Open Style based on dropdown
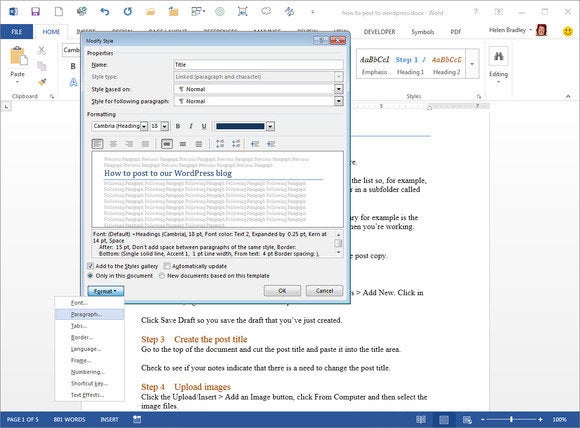The width and height of the screenshot is (580, 428). tap(338, 89)
